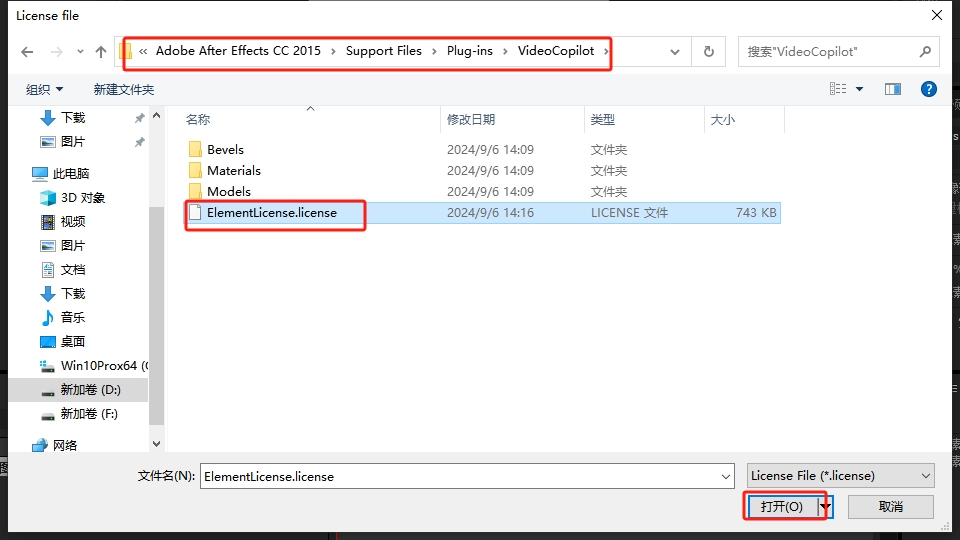This screenshot has height=540, width=960.
Task: Click 取消 to cancel
Action: click(891, 506)
